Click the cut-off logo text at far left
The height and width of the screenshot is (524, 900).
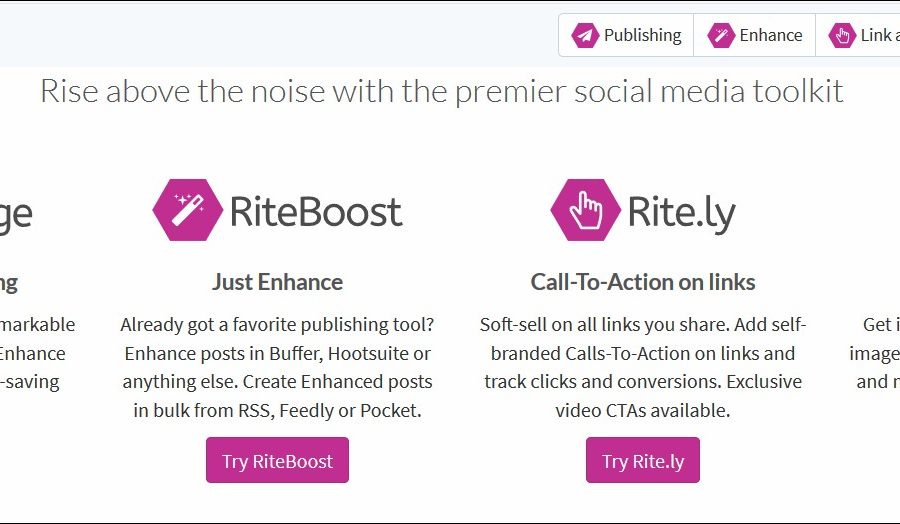[15, 213]
